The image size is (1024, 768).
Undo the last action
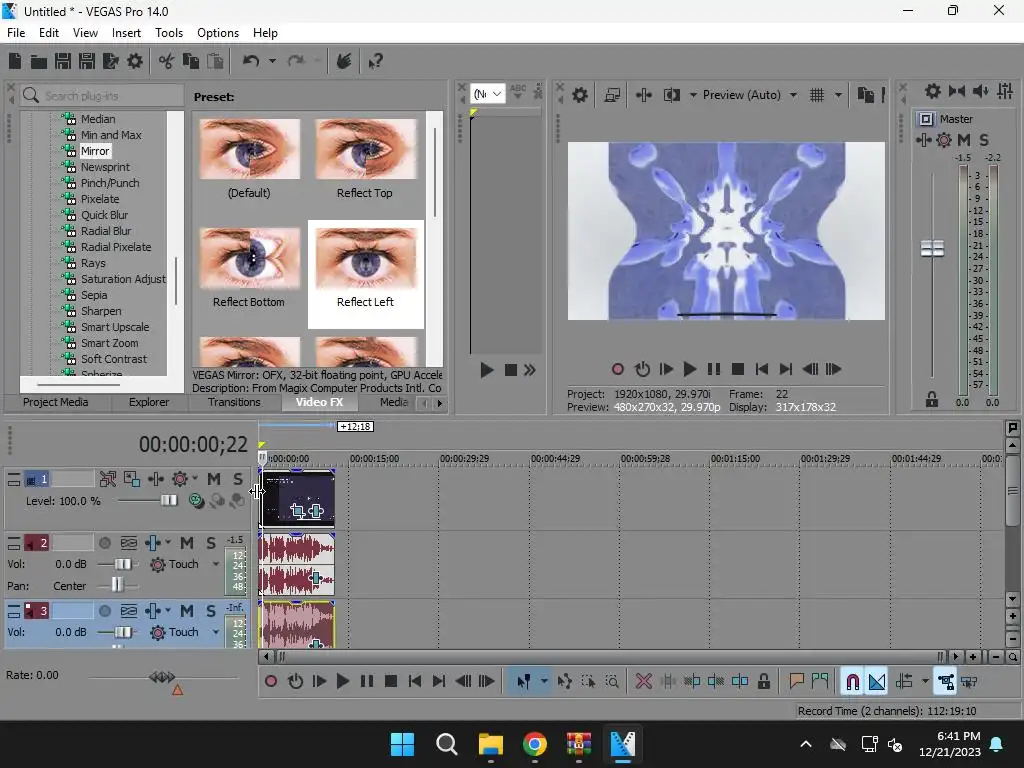[251, 61]
